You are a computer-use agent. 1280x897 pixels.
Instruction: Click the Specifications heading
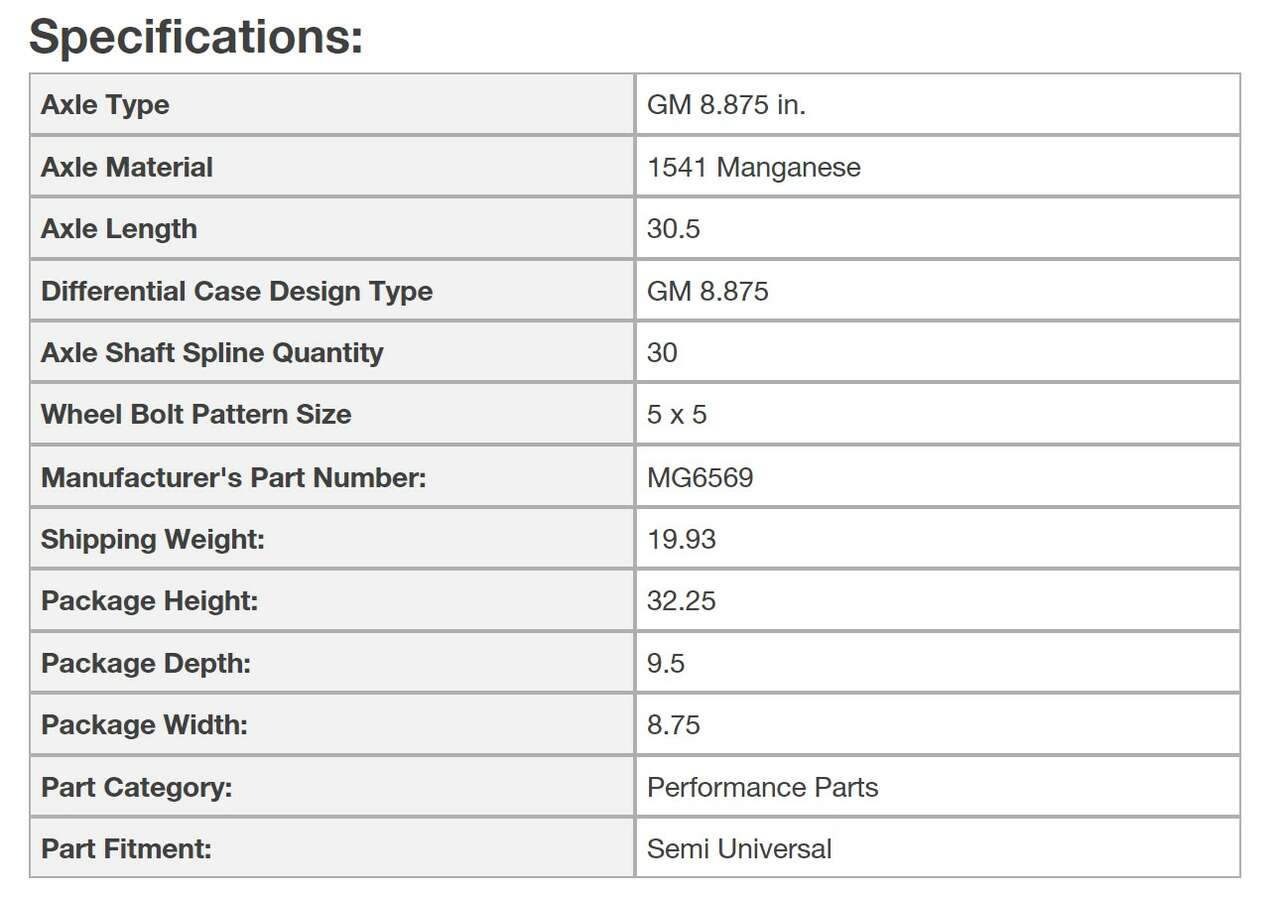pyautogui.click(x=196, y=37)
